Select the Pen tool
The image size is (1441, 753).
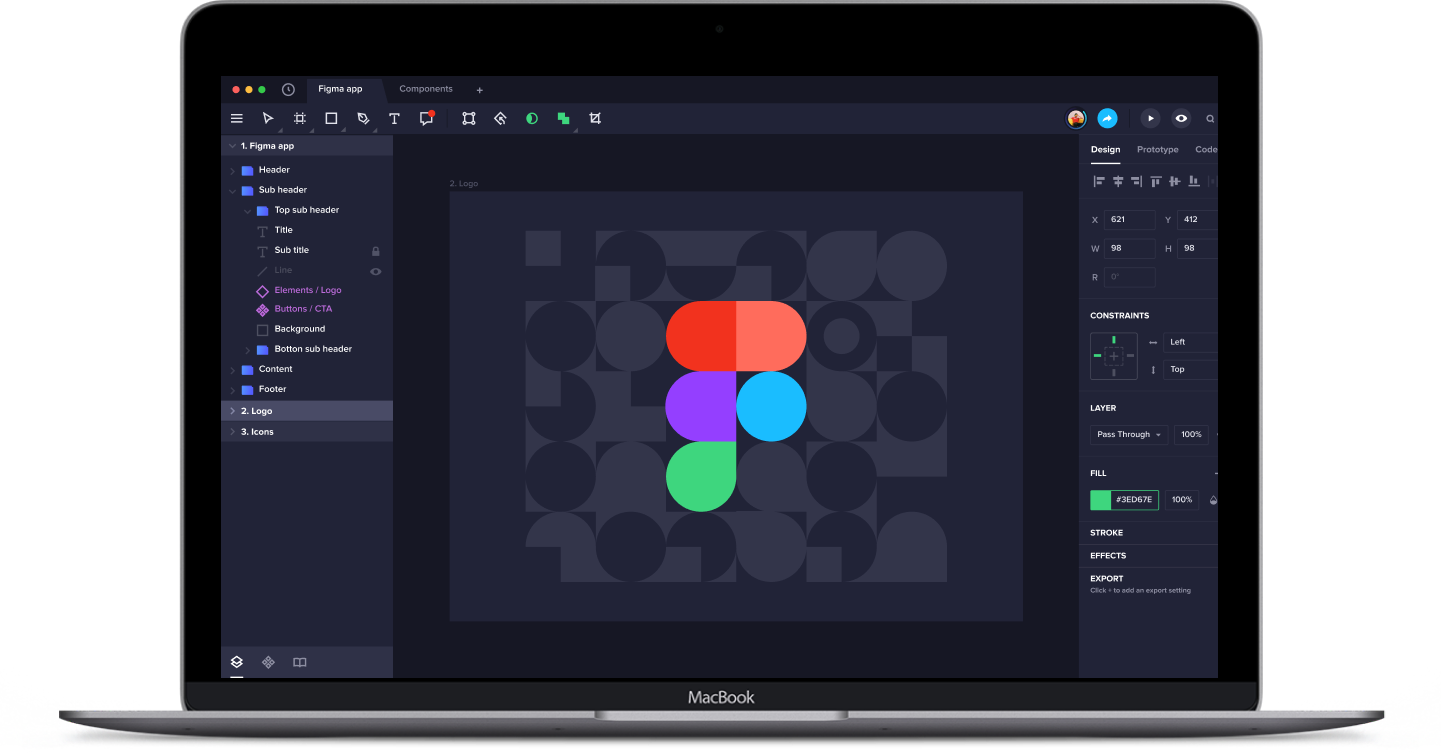pos(363,118)
